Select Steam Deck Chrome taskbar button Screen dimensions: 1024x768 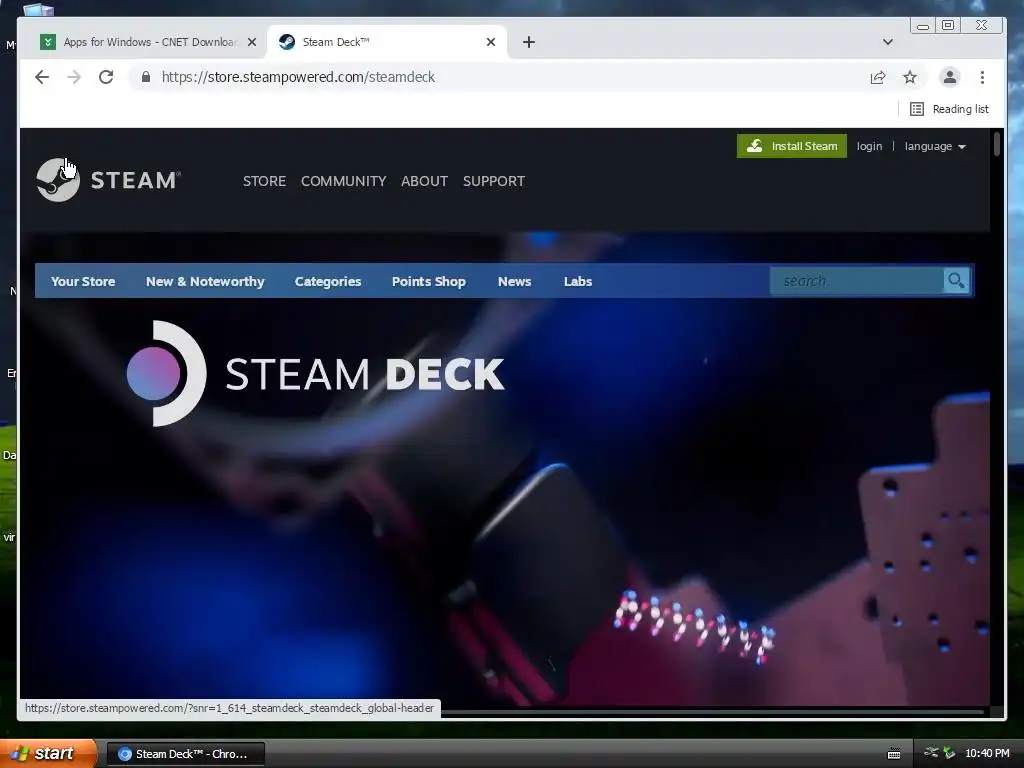coord(185,754)
